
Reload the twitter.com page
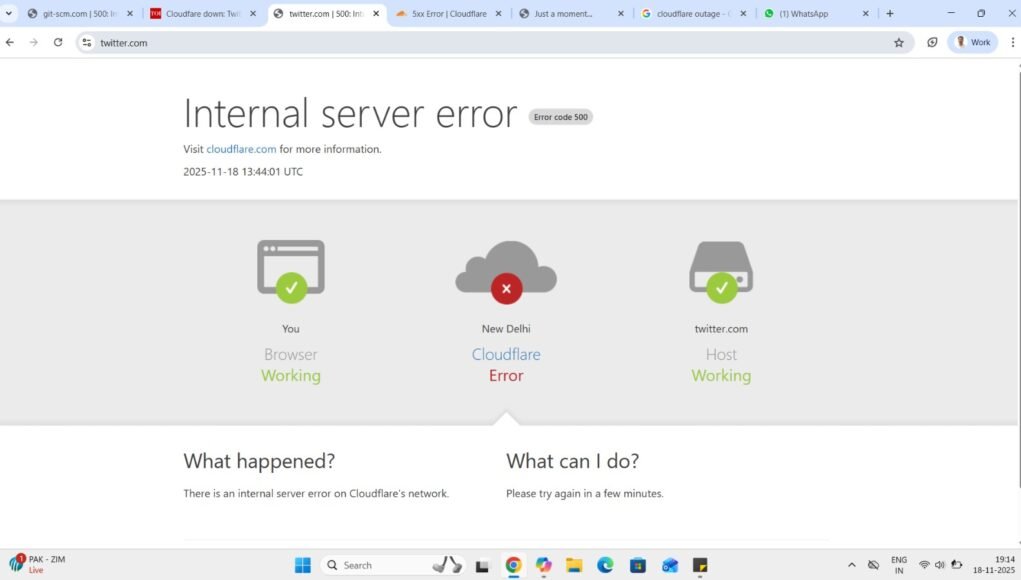tap(58, 43)
